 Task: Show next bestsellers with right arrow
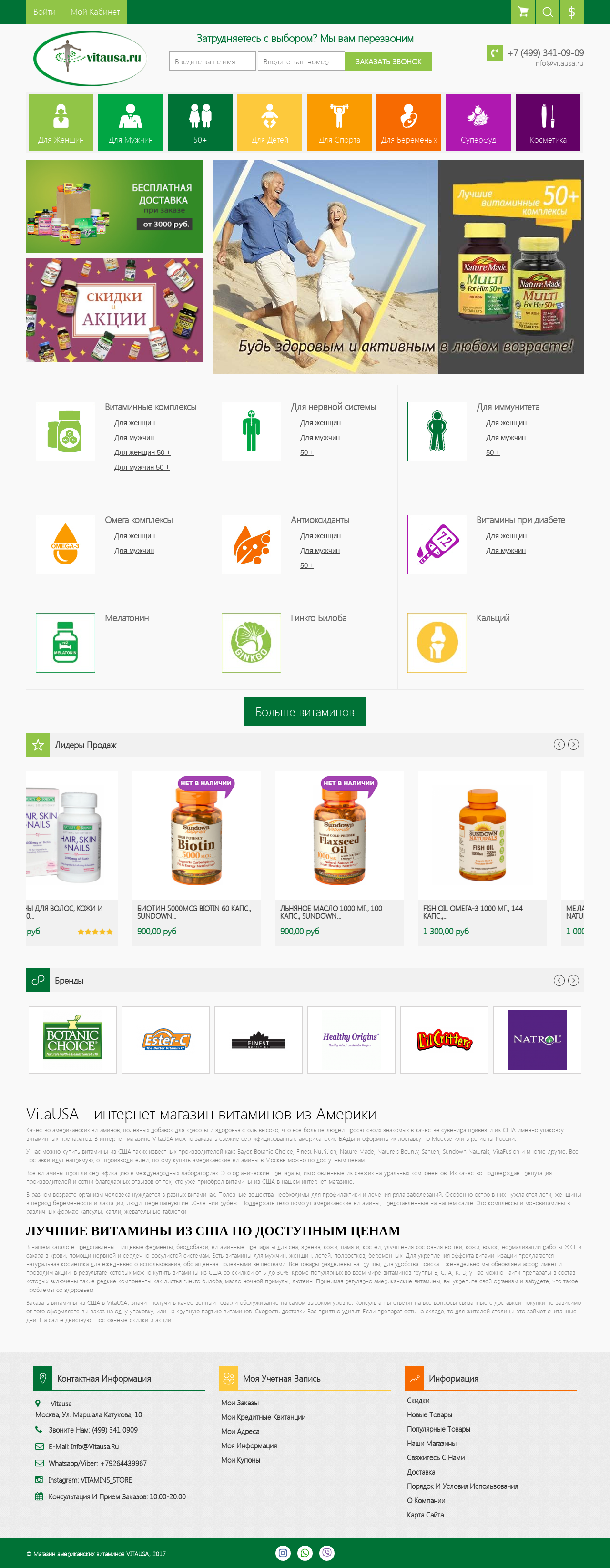(573, 745)
